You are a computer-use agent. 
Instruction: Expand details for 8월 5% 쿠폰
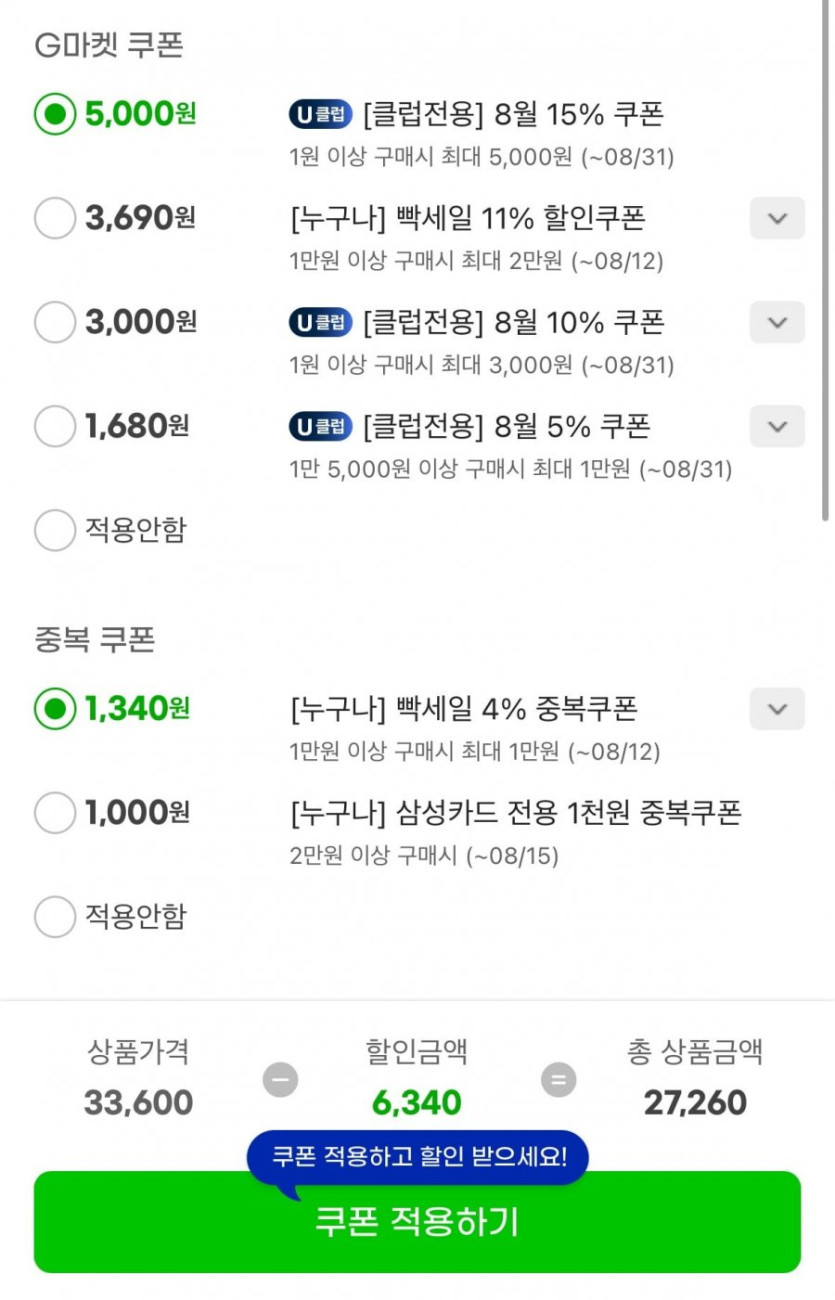[777, 427]
